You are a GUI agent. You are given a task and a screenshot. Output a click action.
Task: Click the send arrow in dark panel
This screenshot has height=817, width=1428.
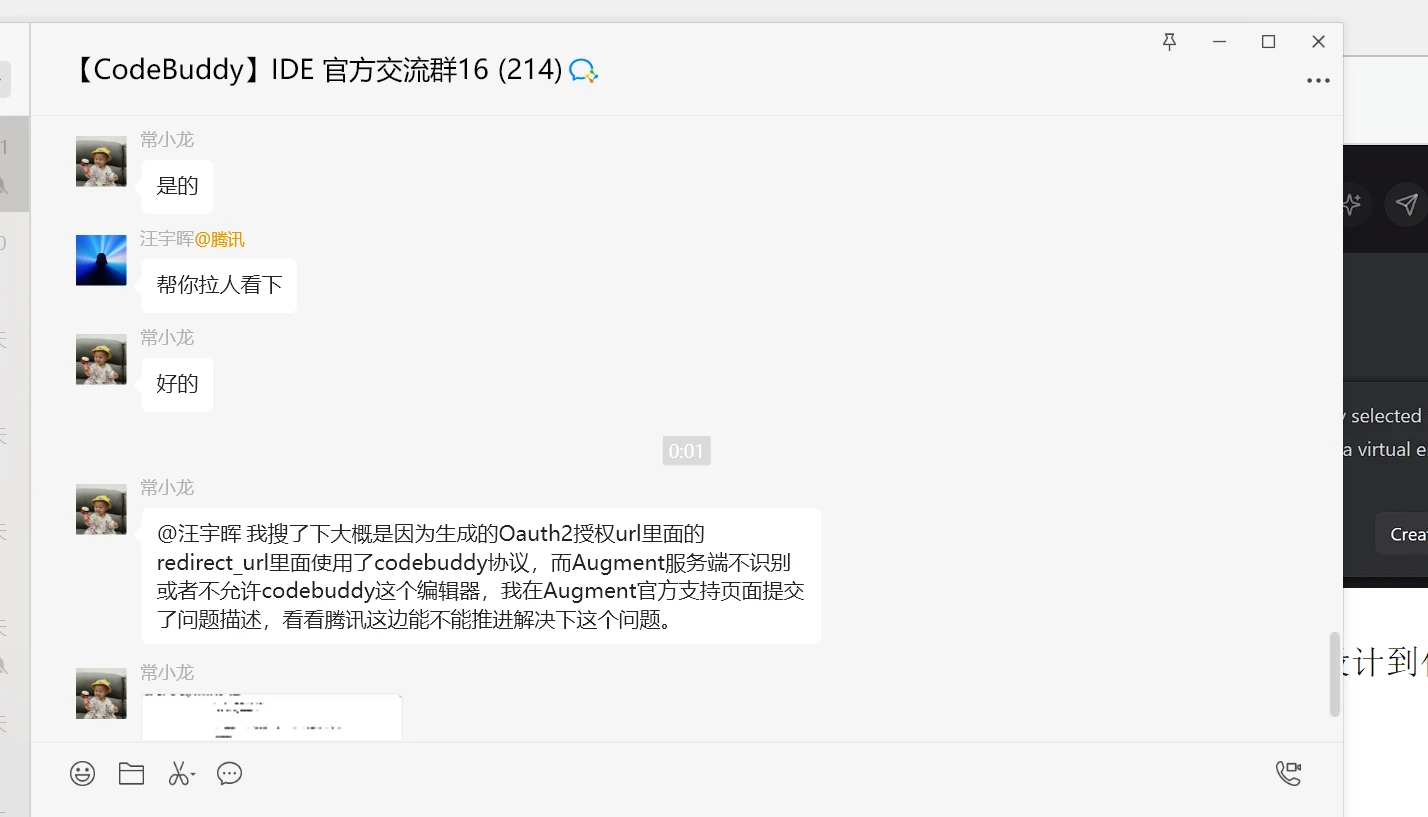(1406, 204)
